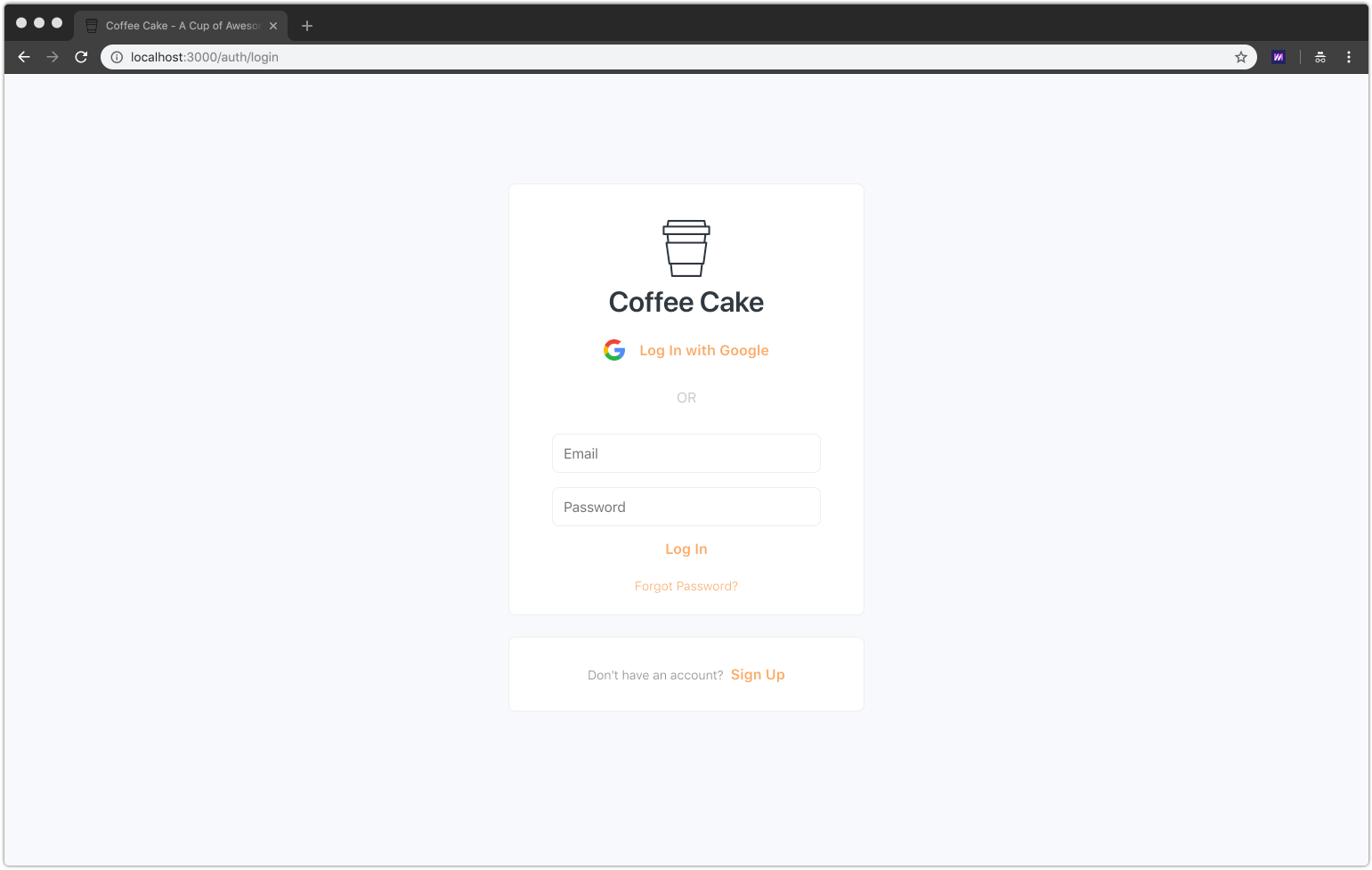The width and height of the screenshot is (1372, 870).
Task: View site information icon in address bar
Action: tap(117, 57)
